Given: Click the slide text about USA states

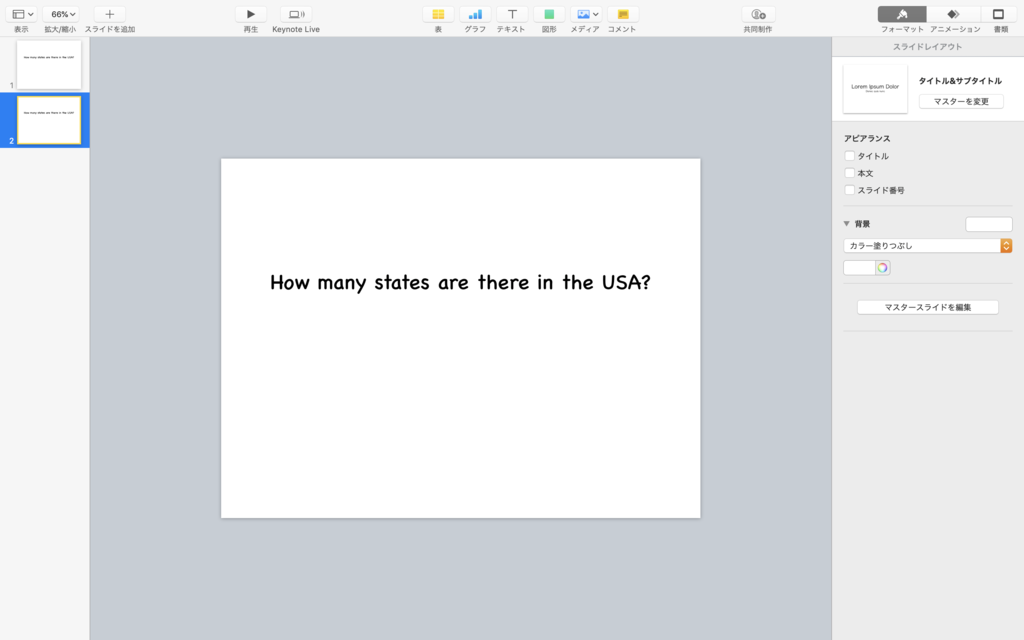Looking at the screenshot, I should [460, 282].
